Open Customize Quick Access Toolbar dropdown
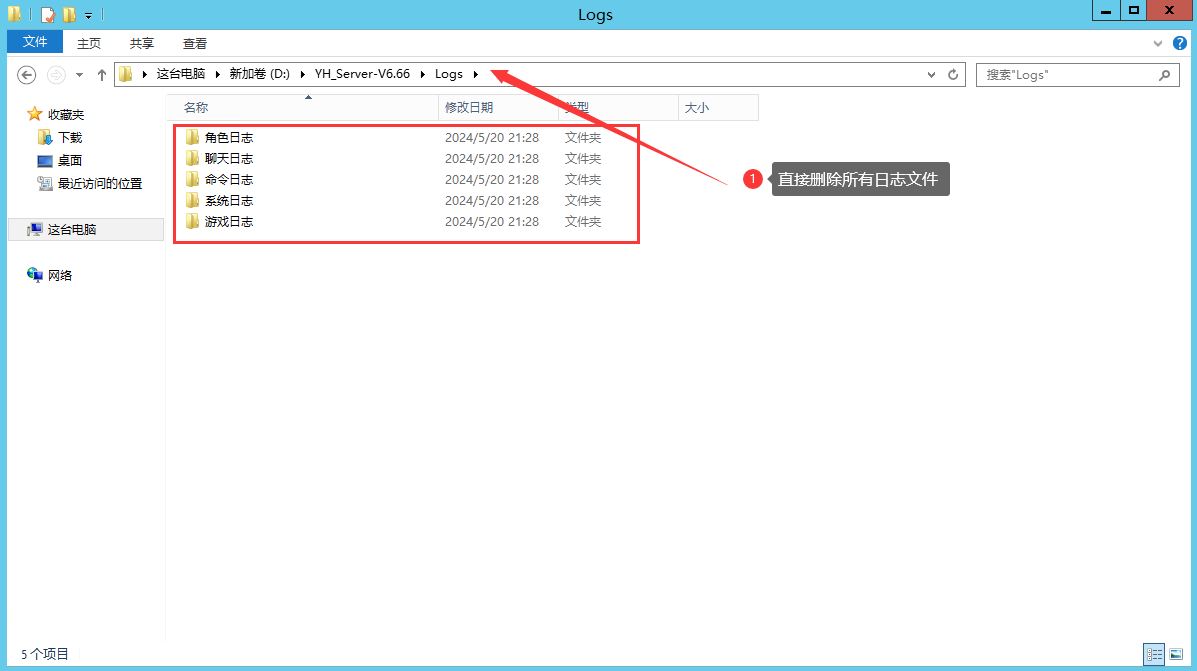 (88, 15)
